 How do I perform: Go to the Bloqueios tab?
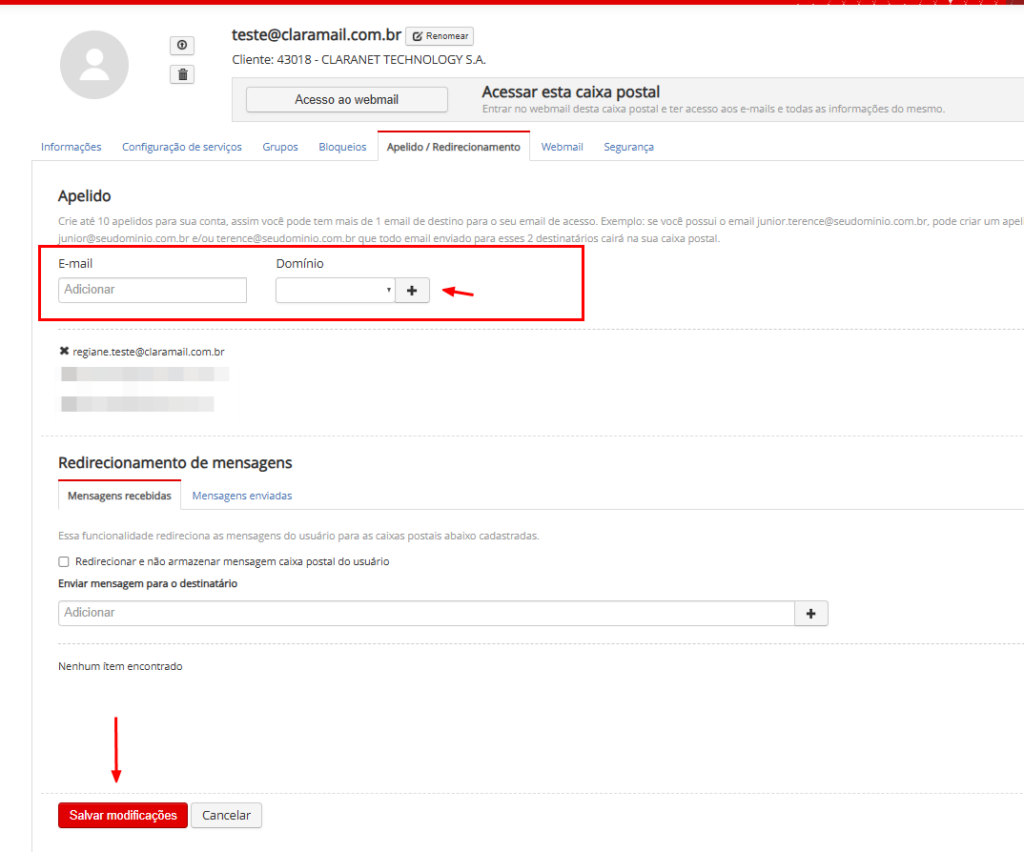click(x=342, y=147)
